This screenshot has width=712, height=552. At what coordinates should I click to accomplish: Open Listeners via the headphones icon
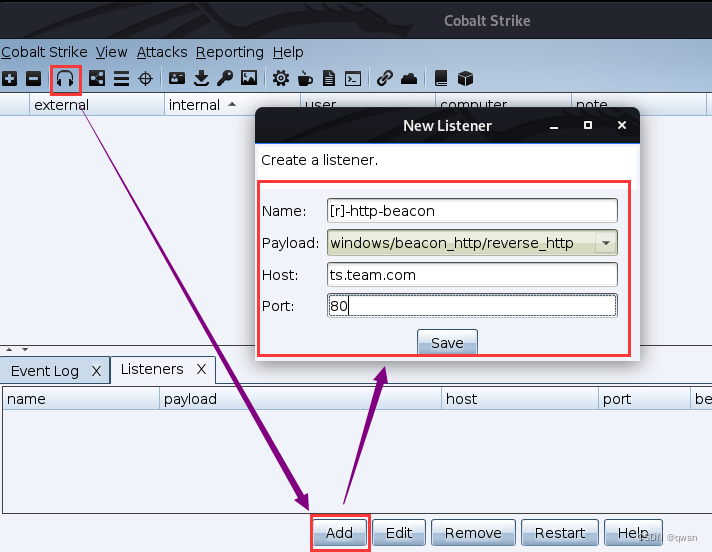tap(65, 79)
